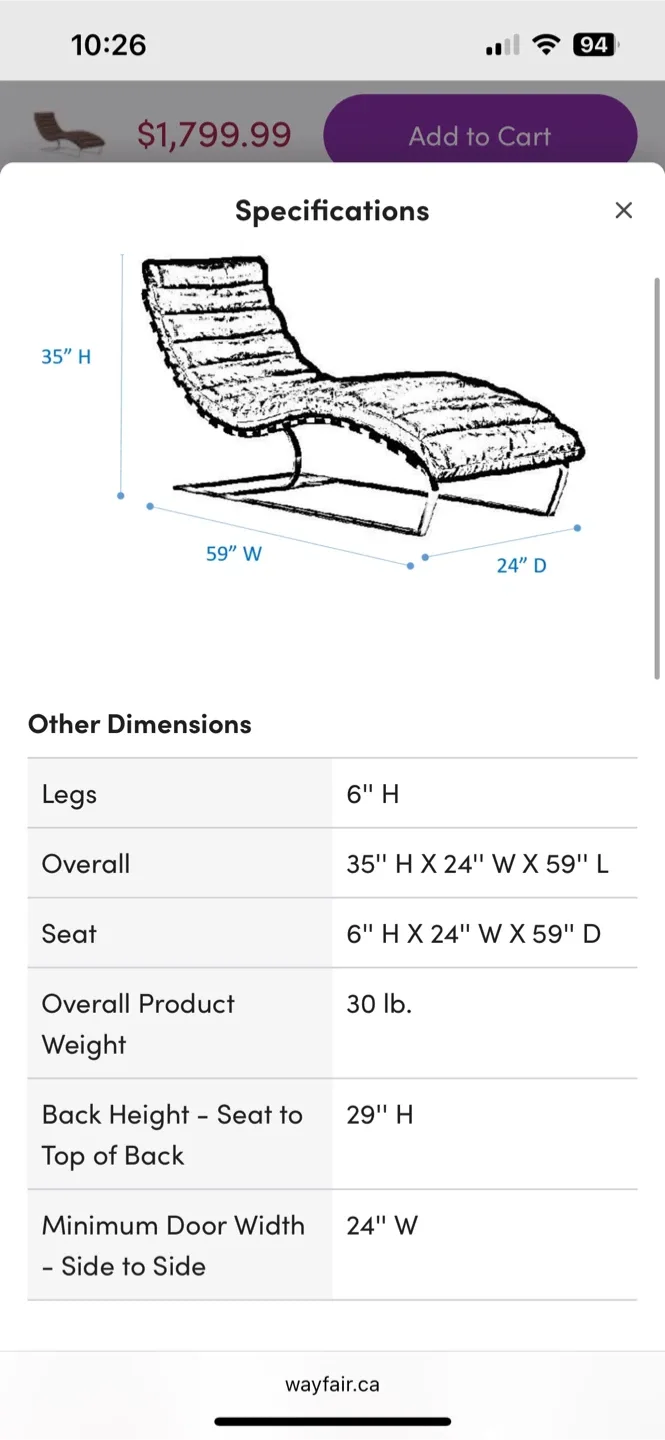Select the 59" W width label
Viewport: 665px width, 1440px height.
(x=234, y=553)
